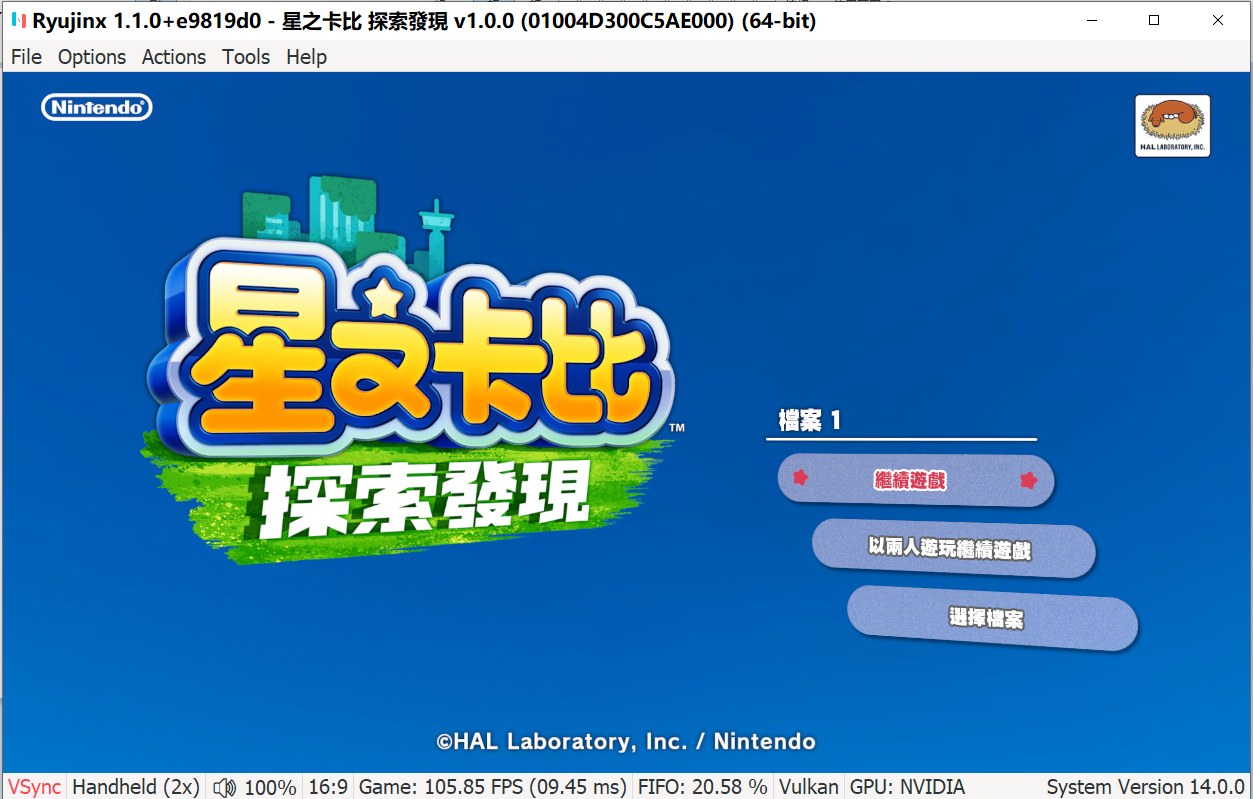Toggle VSync in status bar
The height and width of the screenshot is (799, 1253).
coord(34,787)
